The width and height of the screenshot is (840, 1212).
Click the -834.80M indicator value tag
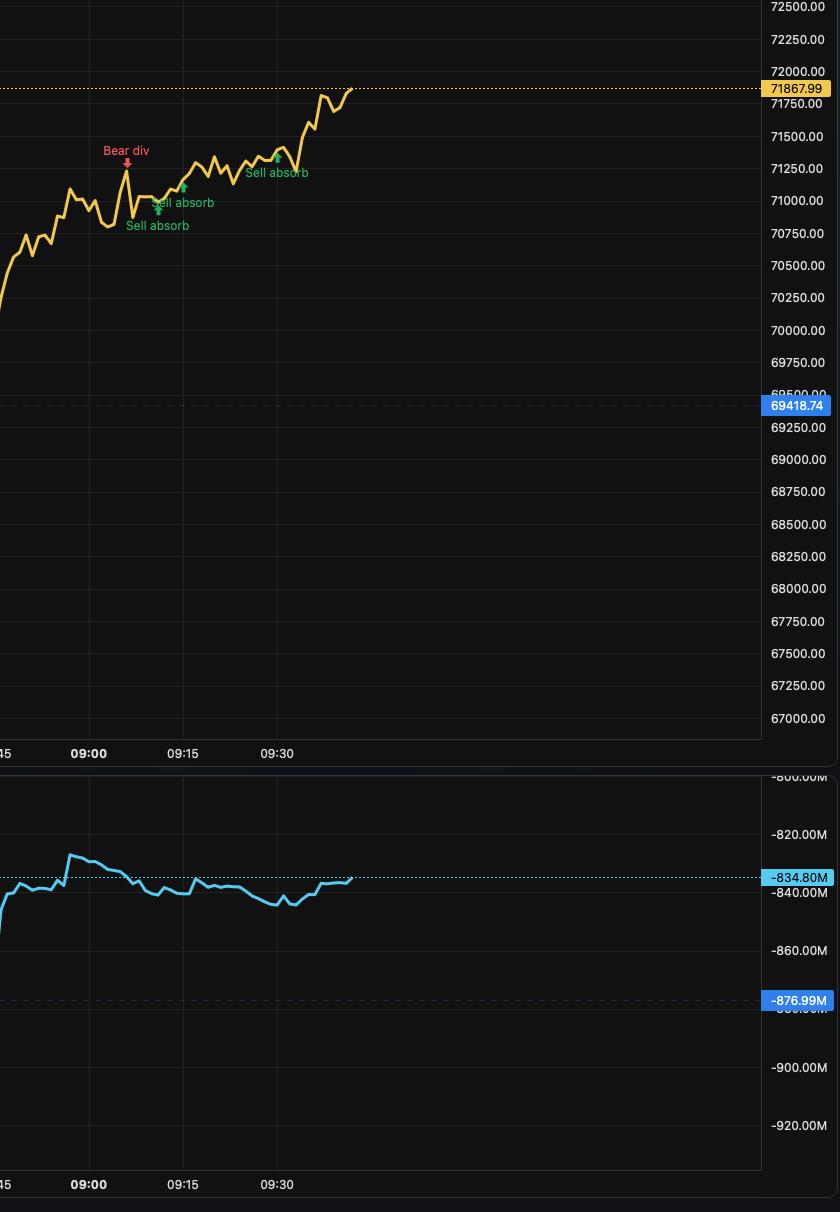pyautogui.click(x=797, y=878)
